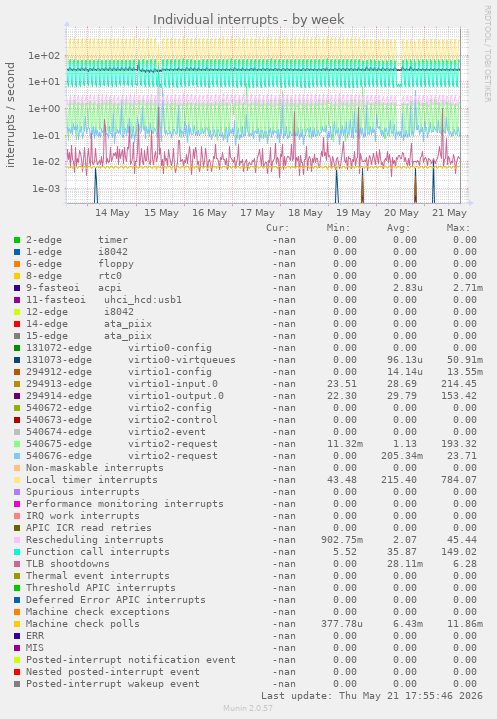This screenshot has width=497, height=719.
Task: Click the 21 May x-axis date label
Action: 449,213
